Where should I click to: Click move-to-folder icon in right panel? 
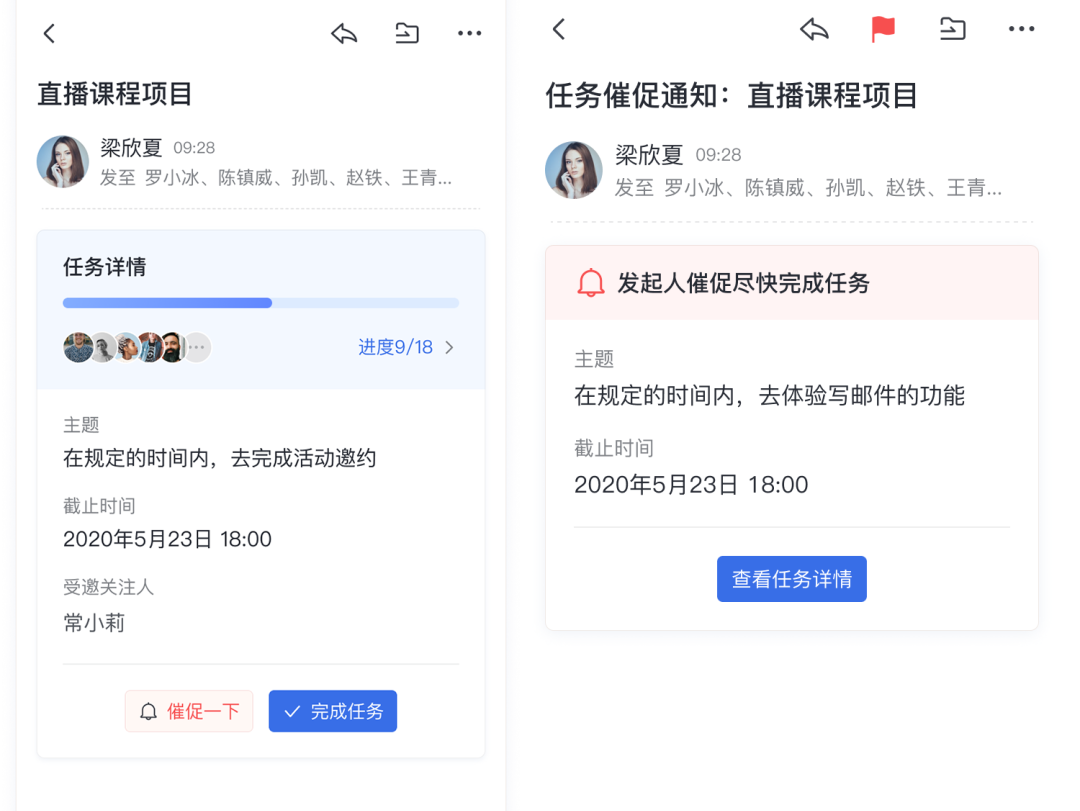(x=953, y=30)
